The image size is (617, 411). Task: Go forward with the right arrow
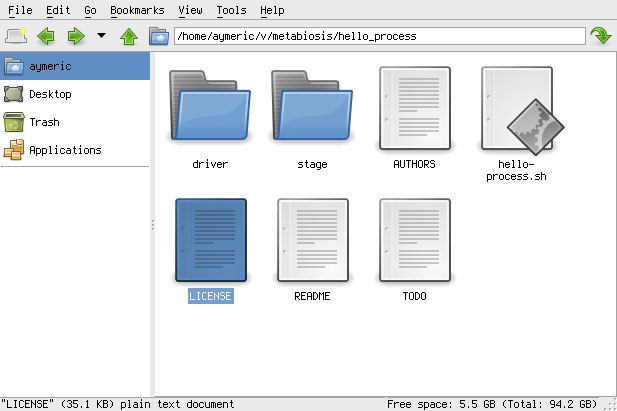[x=75, y=37]
